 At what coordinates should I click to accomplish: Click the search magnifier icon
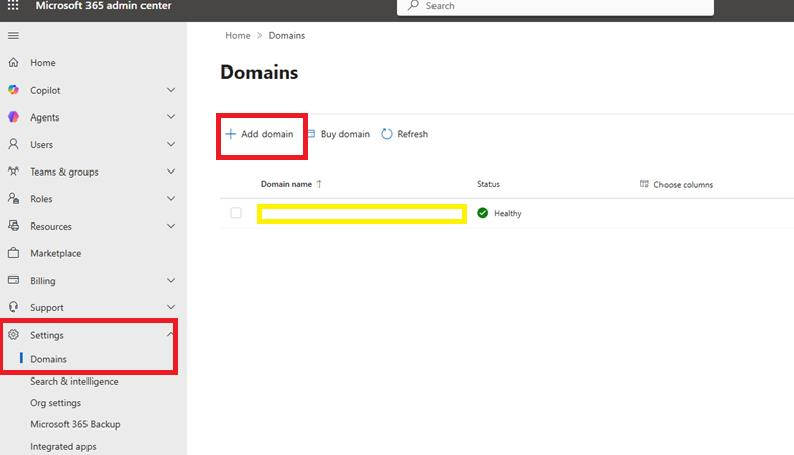point(414,6)
